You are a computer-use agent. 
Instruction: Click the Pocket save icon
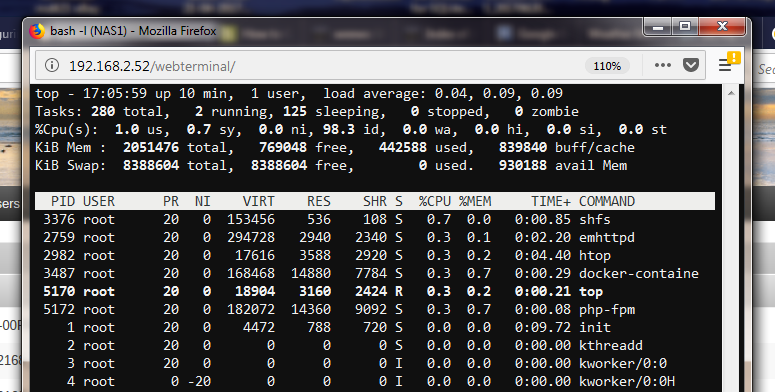pyautogui.click(x=690, y=65)
